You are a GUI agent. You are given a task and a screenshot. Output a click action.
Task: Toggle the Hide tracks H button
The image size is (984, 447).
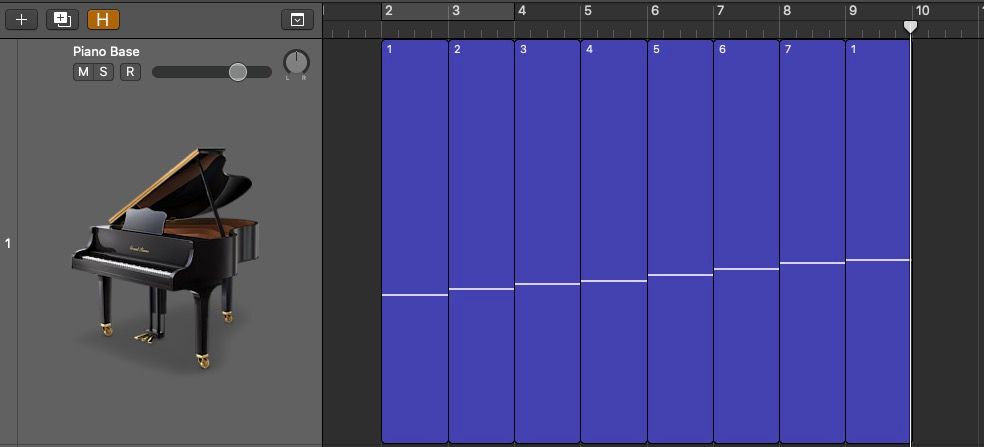102,19
